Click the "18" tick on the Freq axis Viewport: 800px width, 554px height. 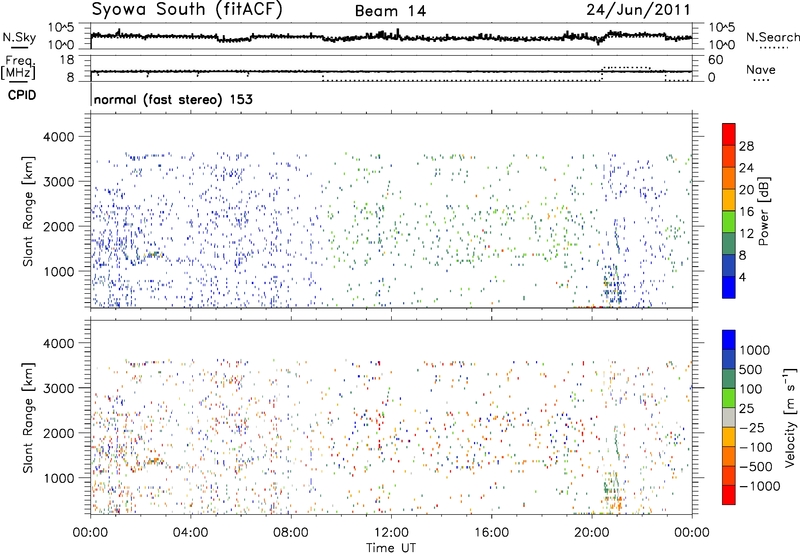click(67, 60)
